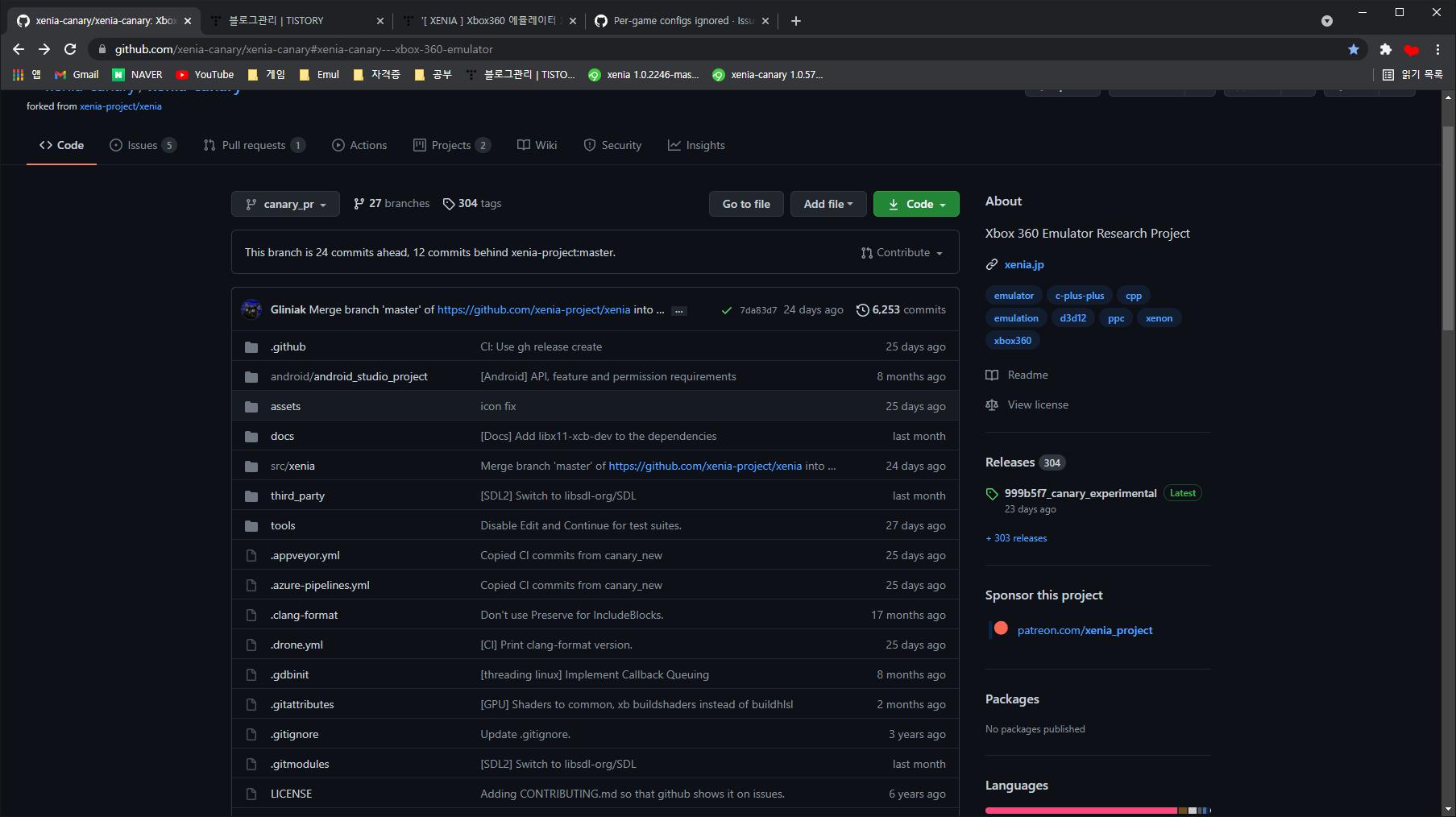Open the tools folder
Image resolution: width=1456 pixels, height=817 pixels.
(x=283, y=525)
